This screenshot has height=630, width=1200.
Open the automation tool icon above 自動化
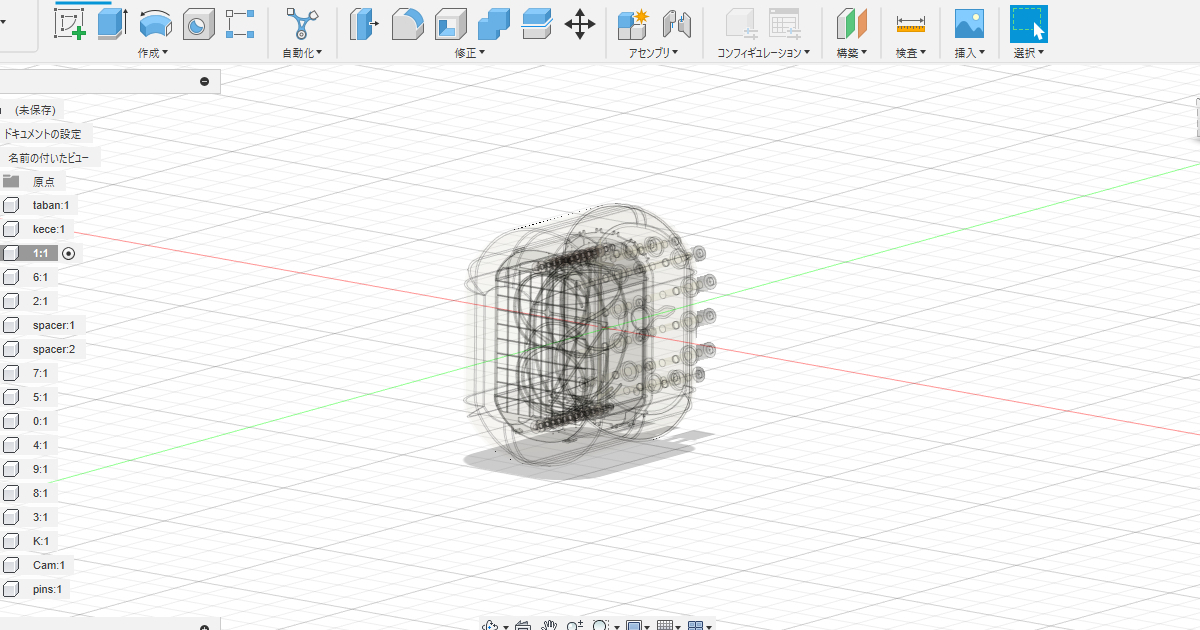pyautogui.click(x=302, y=23)
